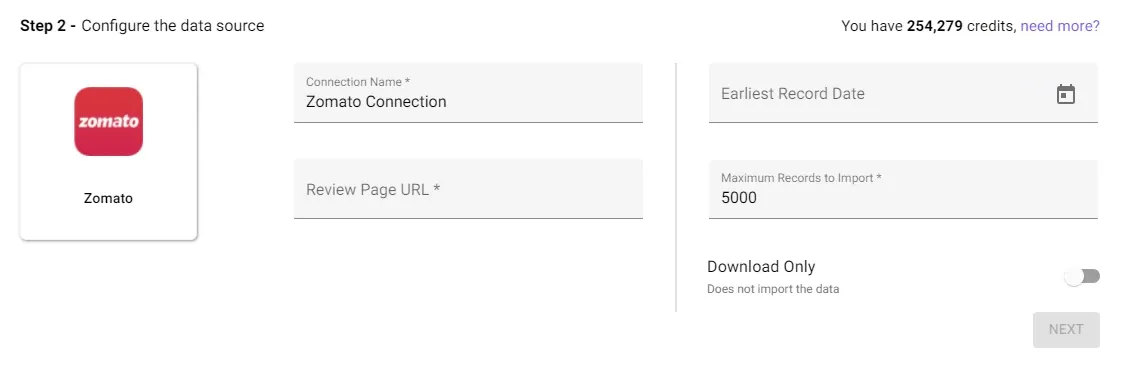Click the 254,279 credits count
The height and width of the screenshot is (368, 1123).
(x=935, y=26)
